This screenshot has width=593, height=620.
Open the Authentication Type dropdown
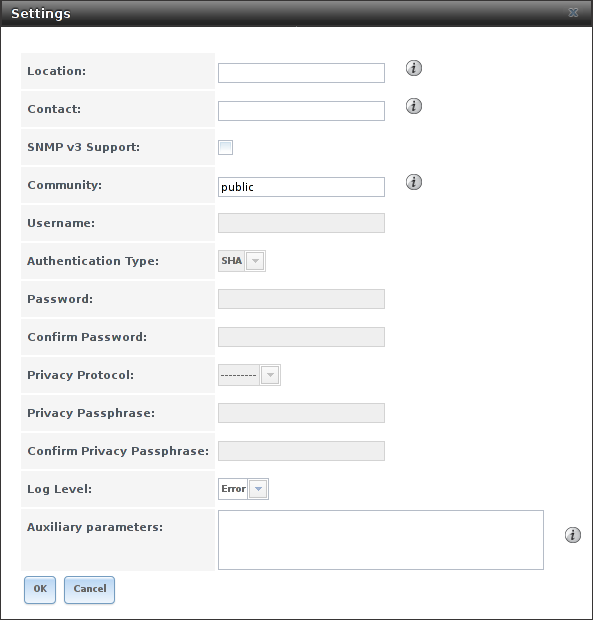click(x=255, y=261)
